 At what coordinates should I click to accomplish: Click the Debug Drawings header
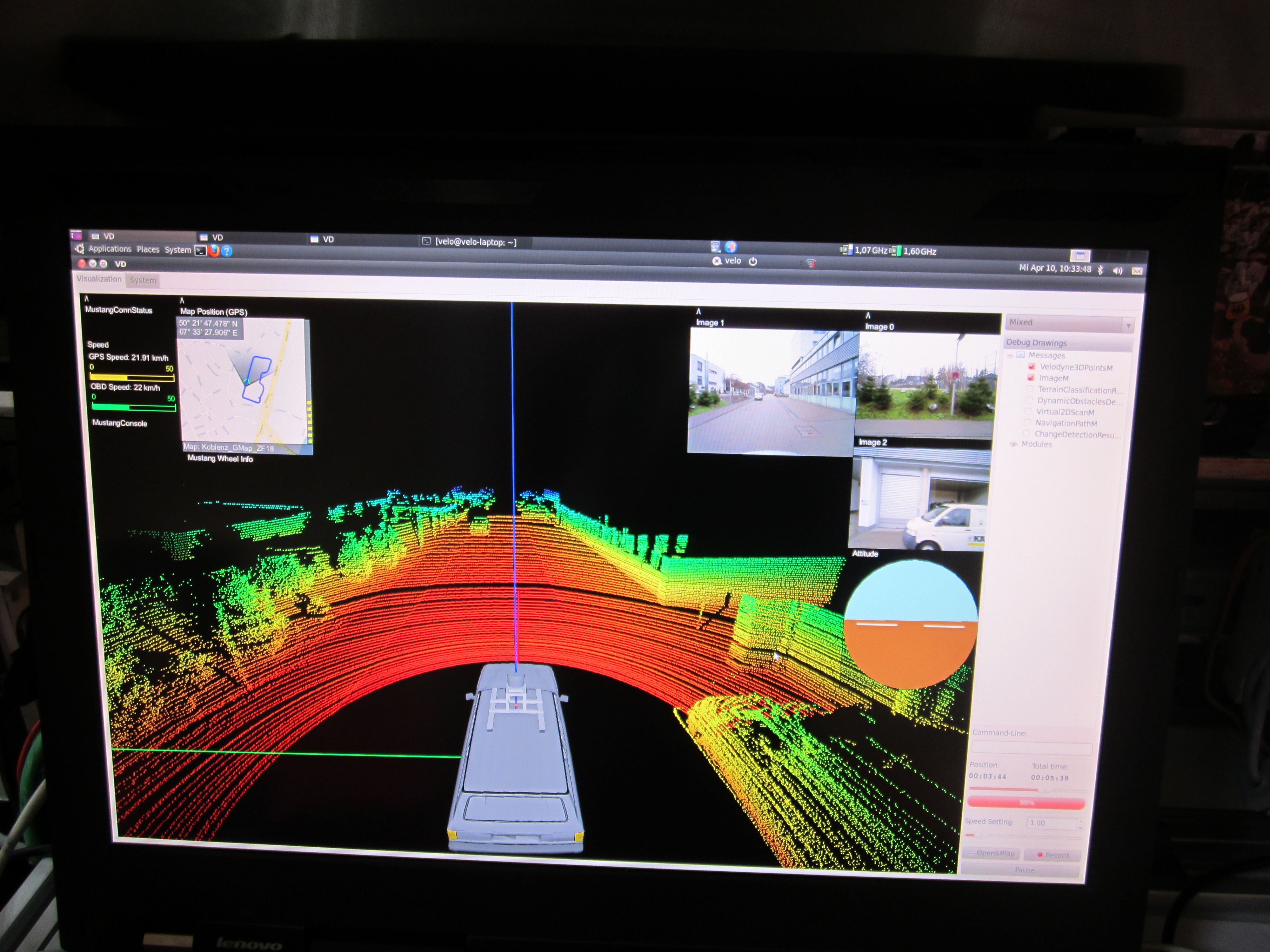tap(1068, 343)
